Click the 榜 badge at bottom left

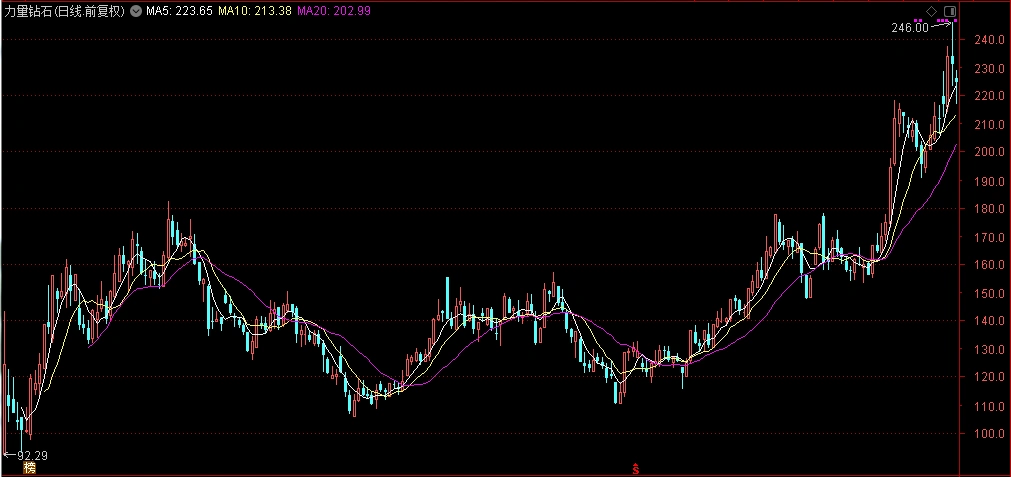(x=29, y=468)
